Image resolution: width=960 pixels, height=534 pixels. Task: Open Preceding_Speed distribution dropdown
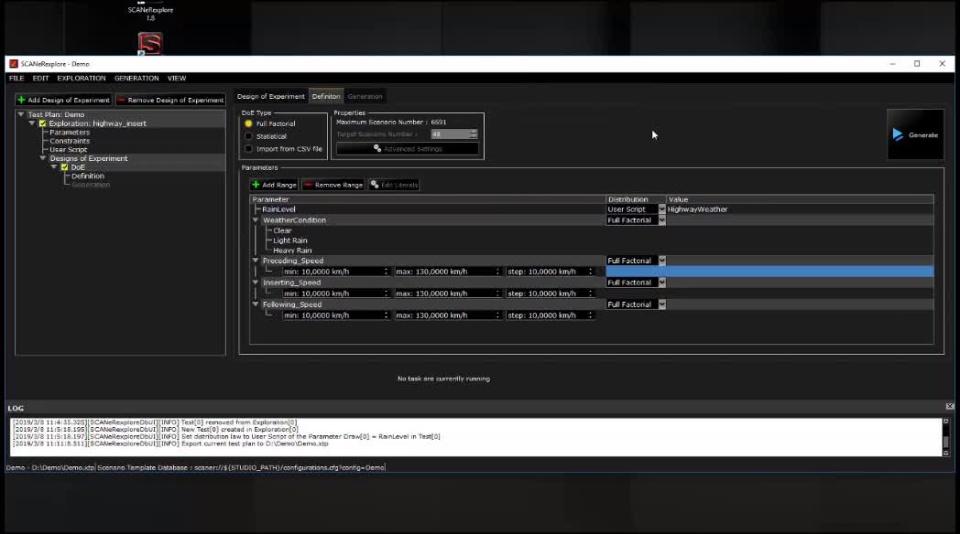click(662, 261)
